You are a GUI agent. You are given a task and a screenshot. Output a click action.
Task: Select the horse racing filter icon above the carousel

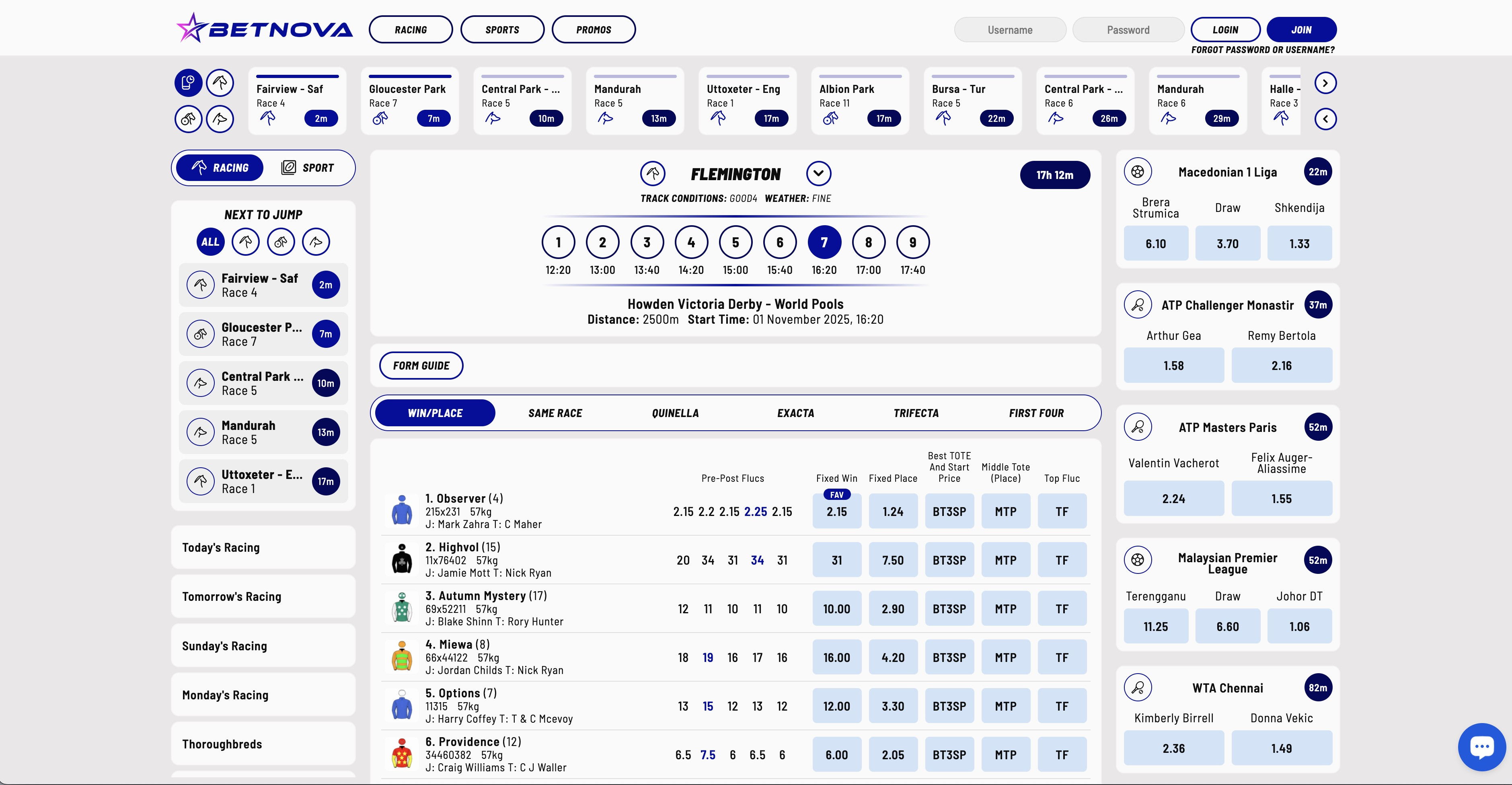[220, 82]
